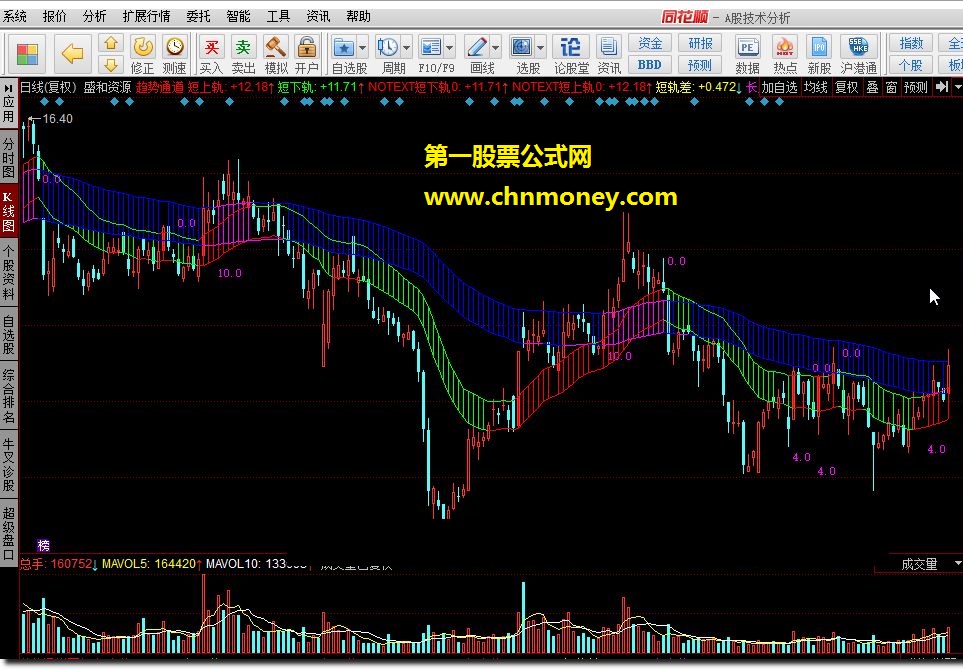The image size is (963, 670).
Task: Expand the 自选股 dropdown arrow
Action: (x=362, y=47)
